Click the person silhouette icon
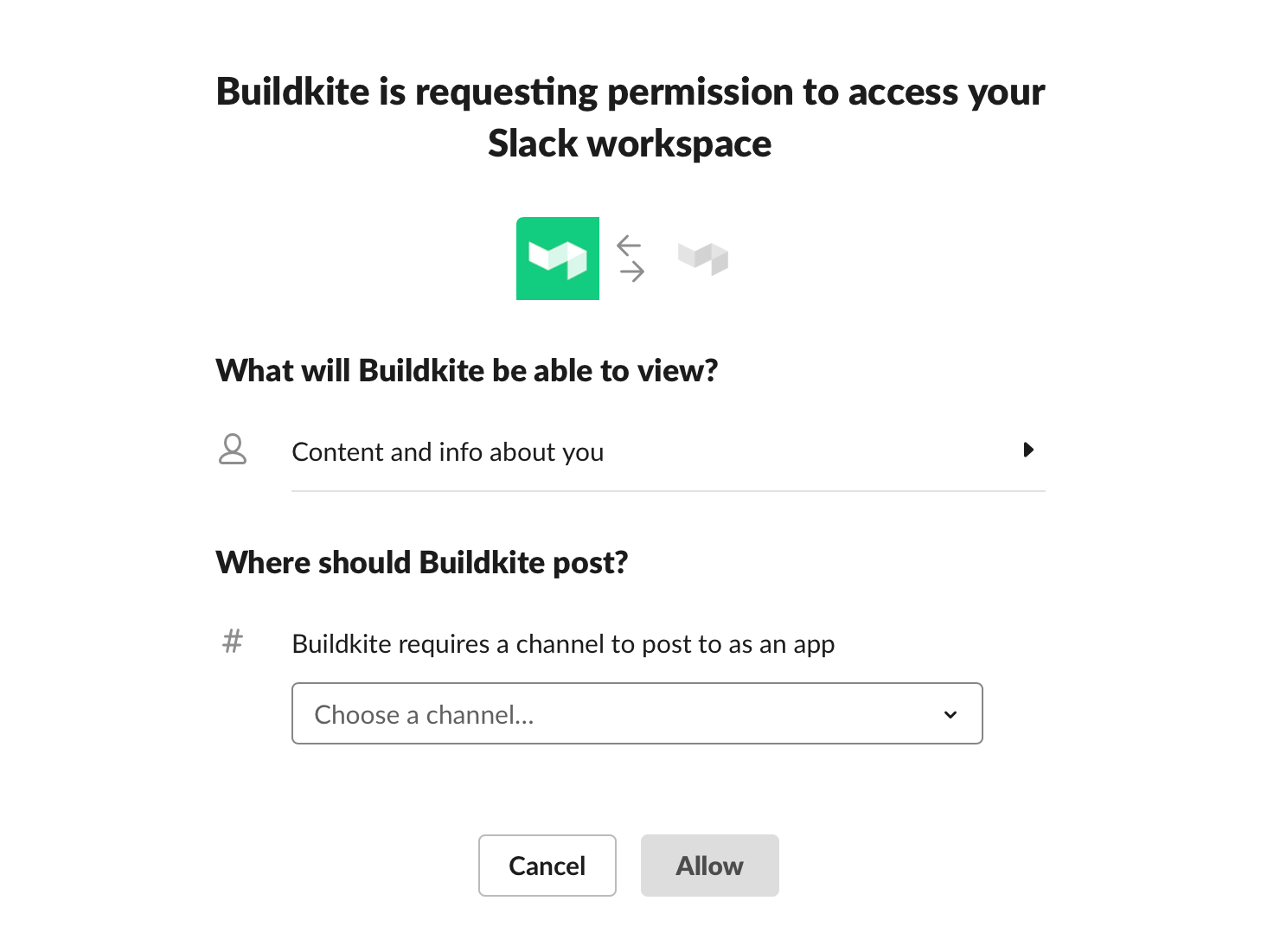1261x952 pixels. tap(232, 450)
